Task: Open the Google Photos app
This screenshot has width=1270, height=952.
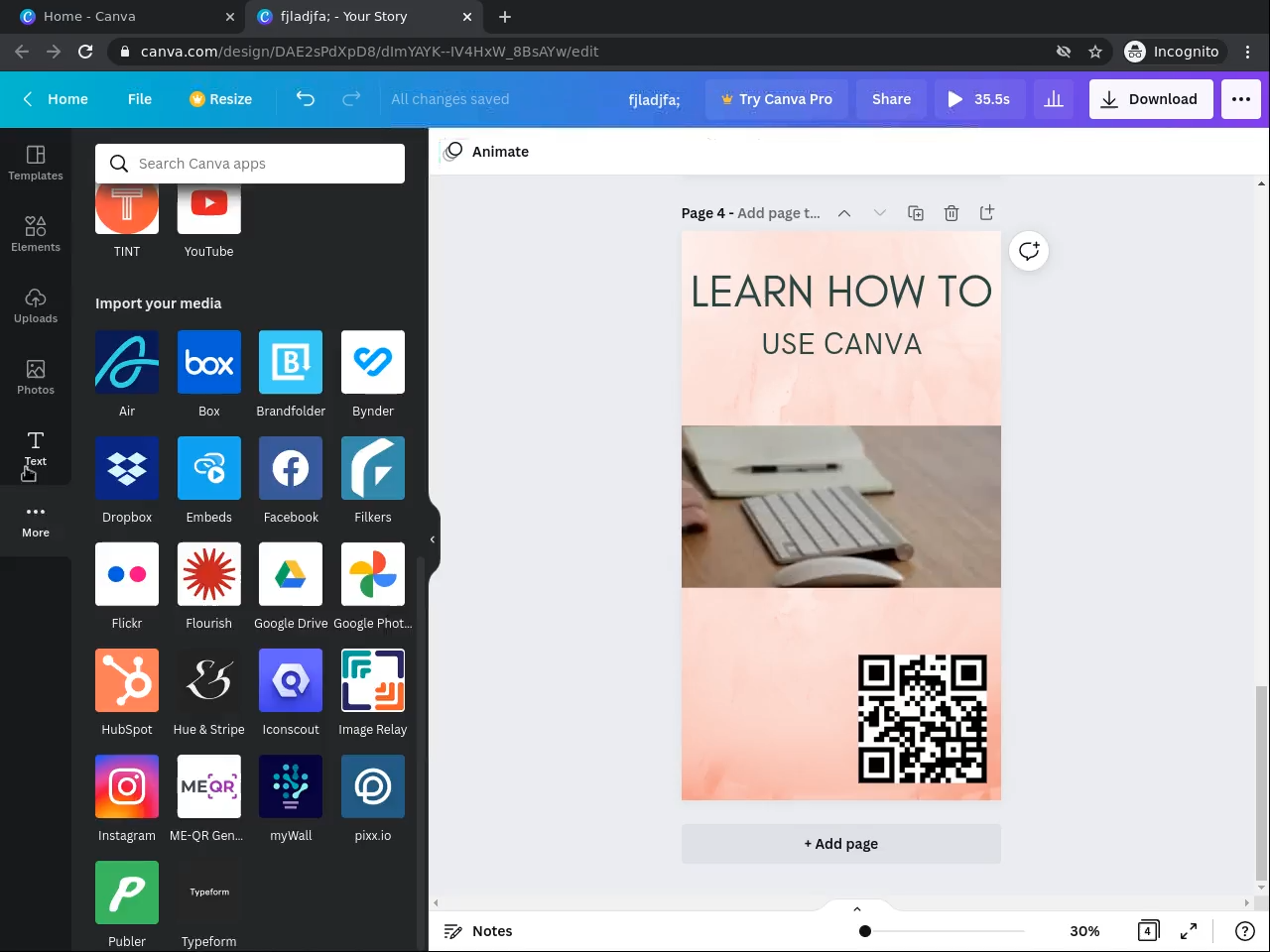Action: coord(373,574)
